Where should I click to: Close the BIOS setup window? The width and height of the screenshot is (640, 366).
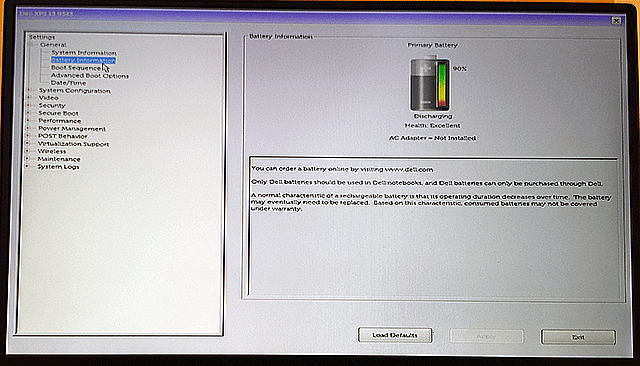coord(616,20)
